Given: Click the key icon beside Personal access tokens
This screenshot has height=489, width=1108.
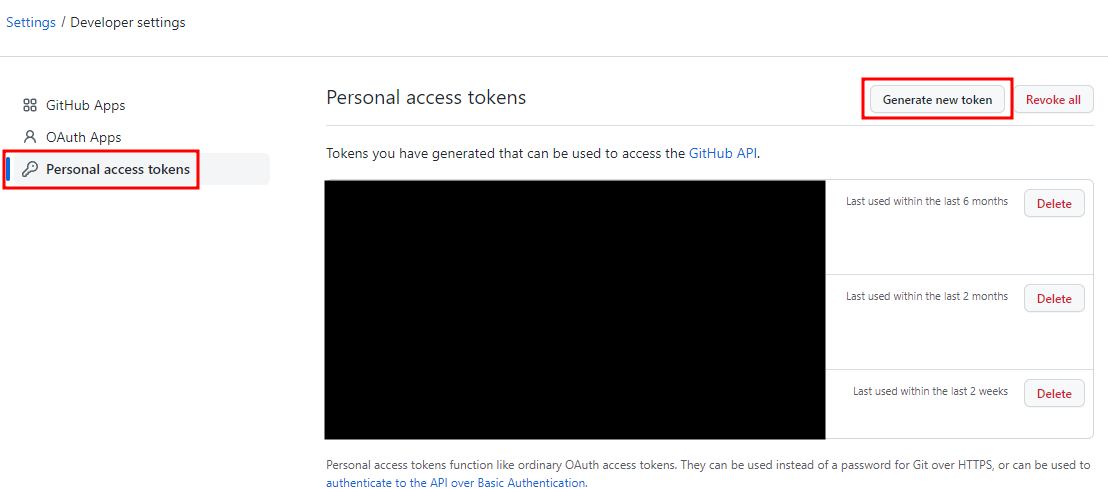Looking at the screenshot, I should pos(30,169).
